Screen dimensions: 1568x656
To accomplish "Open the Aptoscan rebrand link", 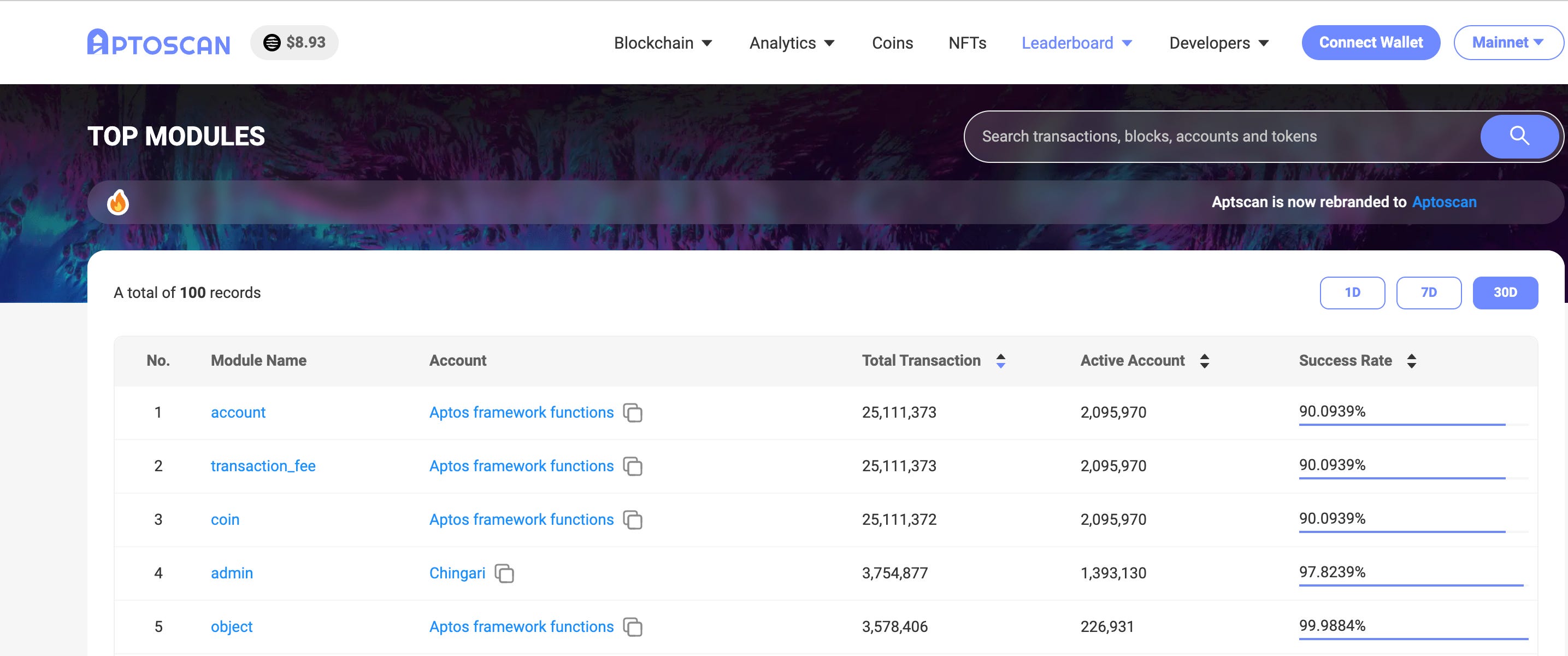I will click(x=1445, y=202).
